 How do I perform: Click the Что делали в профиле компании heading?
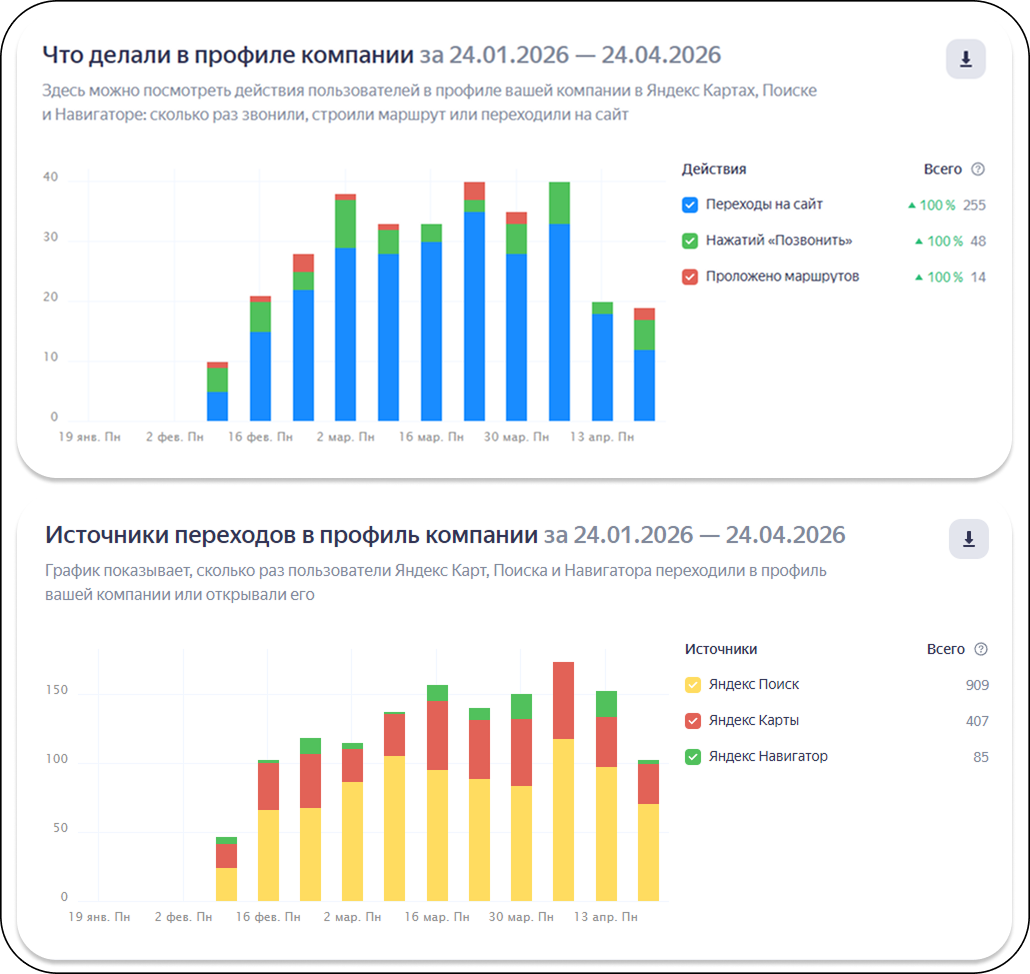click(228, 55)
